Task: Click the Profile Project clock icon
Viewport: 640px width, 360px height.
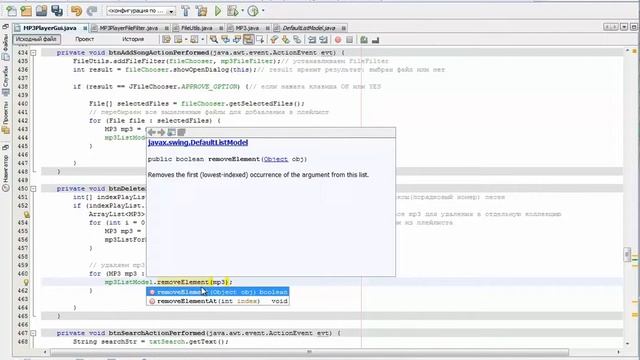Action: 253,11
